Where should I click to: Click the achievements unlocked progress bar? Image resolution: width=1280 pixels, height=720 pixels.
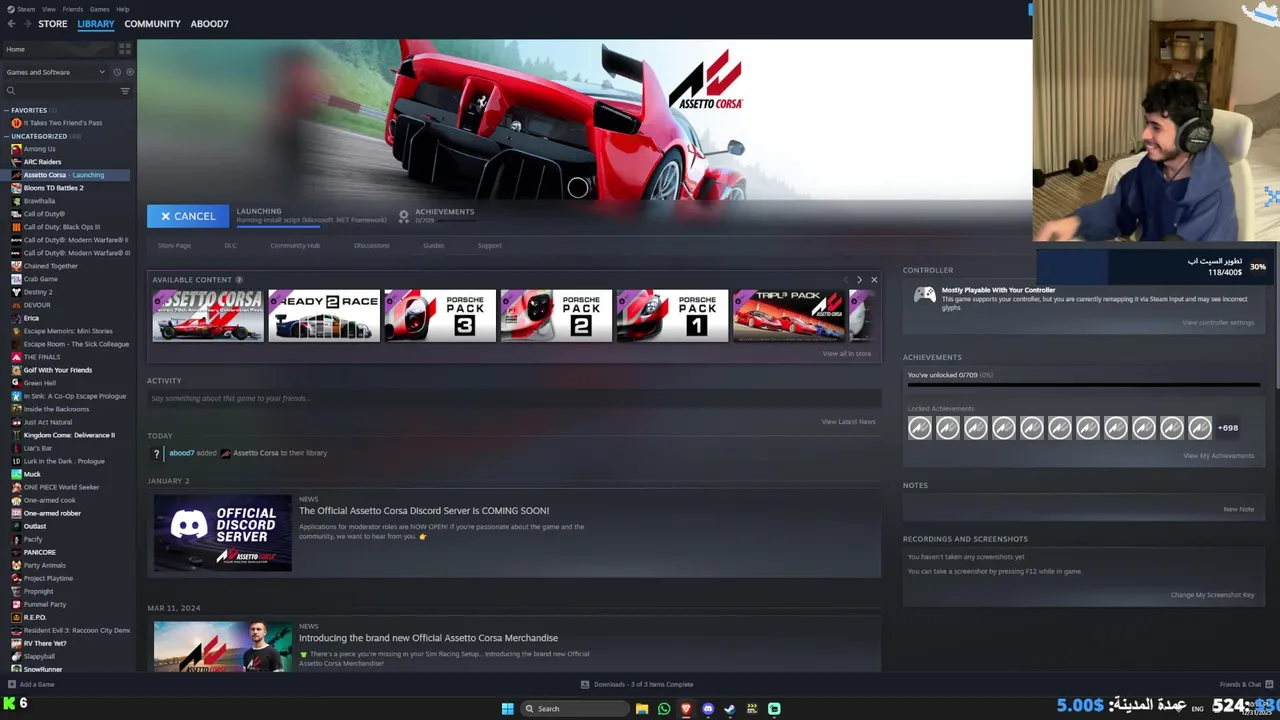(1083, 384)
